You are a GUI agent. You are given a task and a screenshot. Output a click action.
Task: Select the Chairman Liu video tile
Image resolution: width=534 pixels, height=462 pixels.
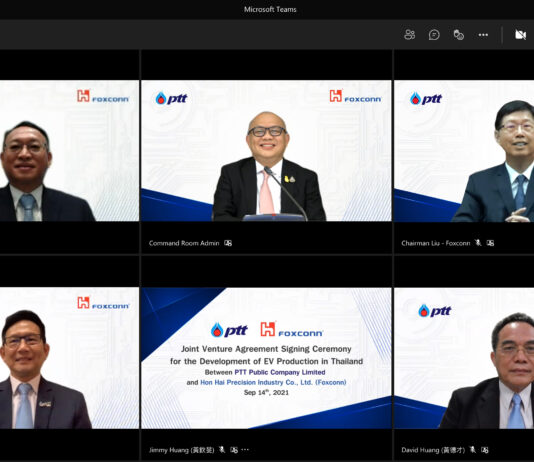464,151
